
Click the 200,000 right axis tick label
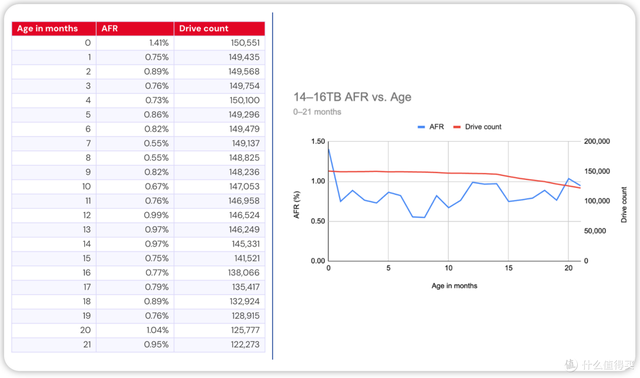pos(597,141)
